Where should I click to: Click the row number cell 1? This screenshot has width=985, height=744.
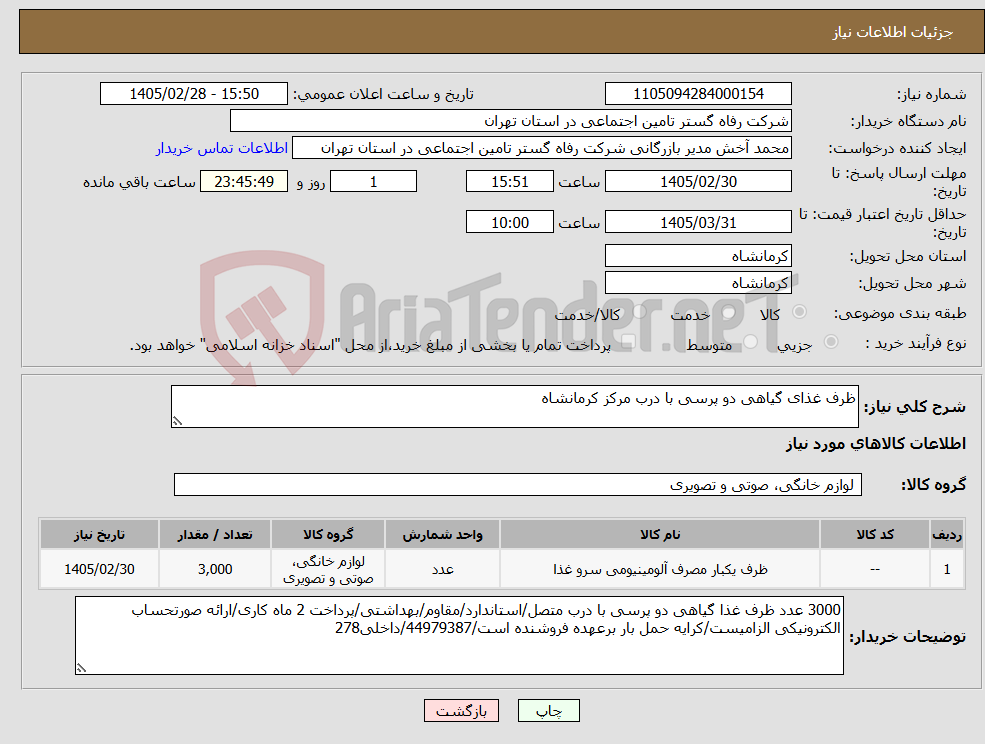pos(947,569)
